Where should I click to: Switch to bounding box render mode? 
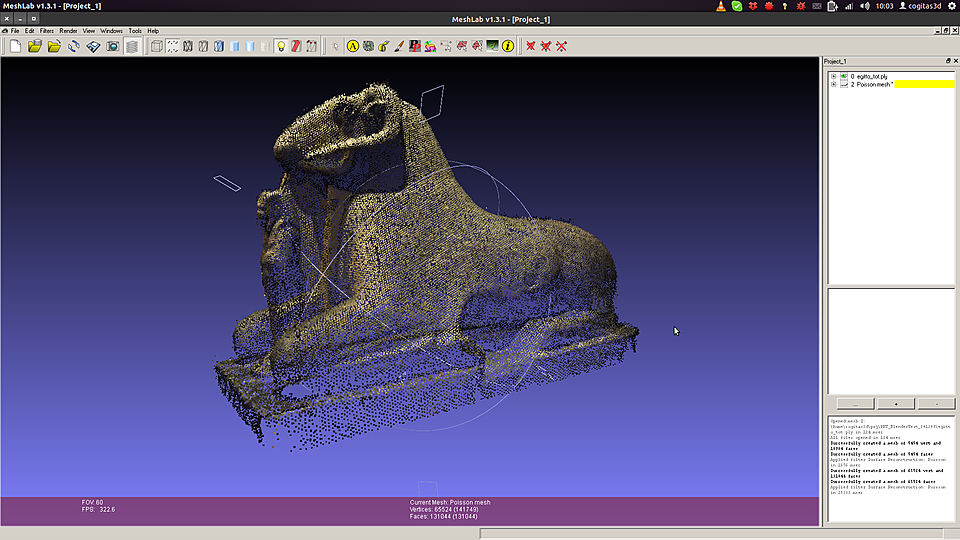tap(157, 46)
